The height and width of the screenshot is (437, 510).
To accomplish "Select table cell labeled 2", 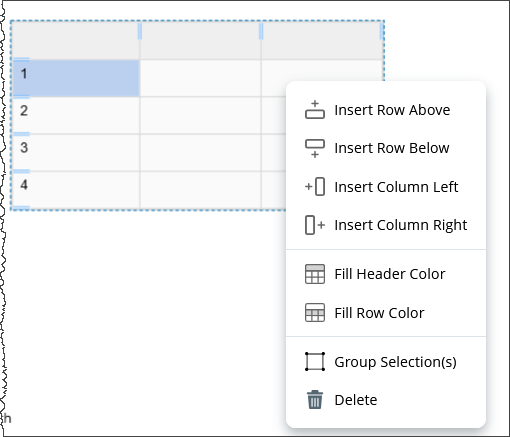I will coord(76,115).
